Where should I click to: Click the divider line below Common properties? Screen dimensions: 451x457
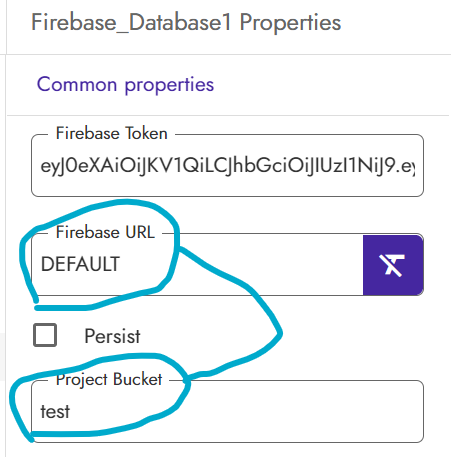[228, 116]
